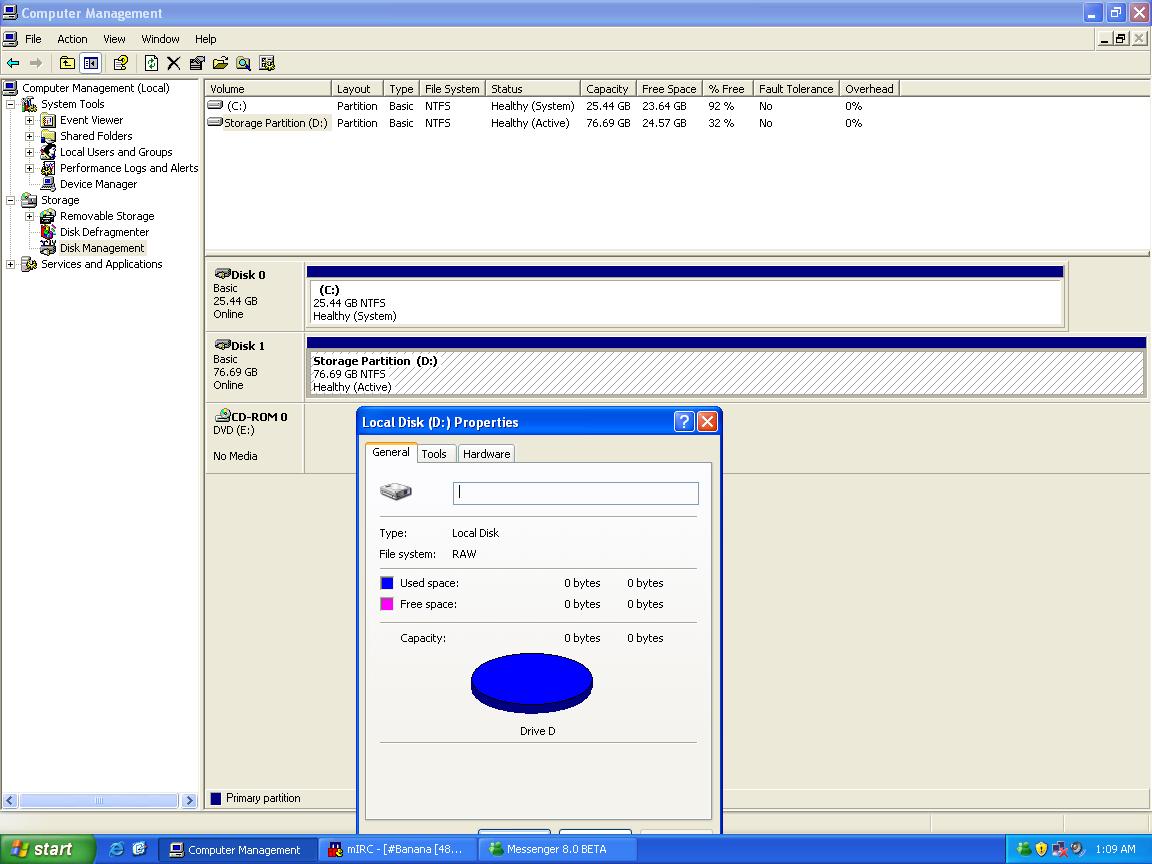Click the Help question mark toolbar icon
The width and height of the screenshot is (1152, 864).
click(x=121, y=63)
